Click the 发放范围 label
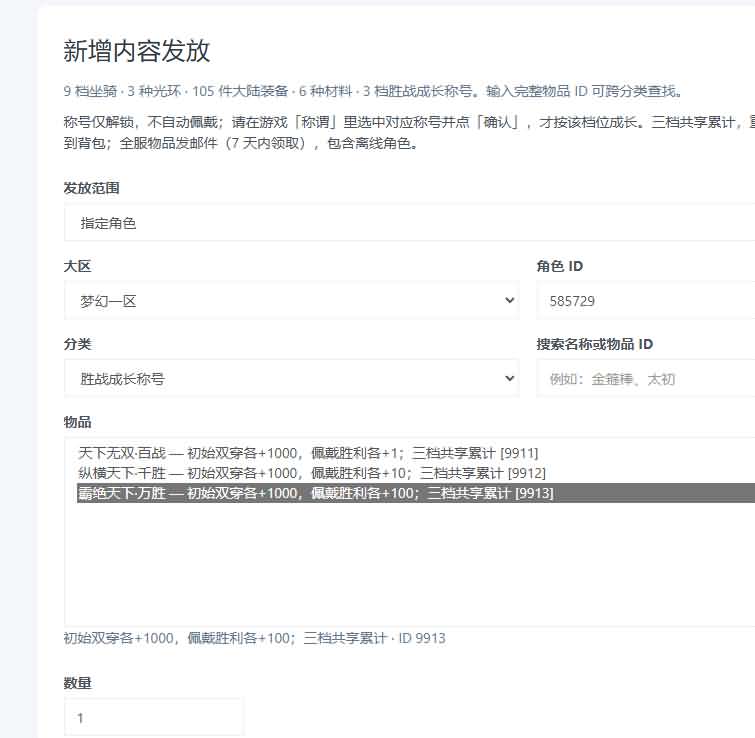The height and width of the screenshot is (738, 755). click(91, 188)
